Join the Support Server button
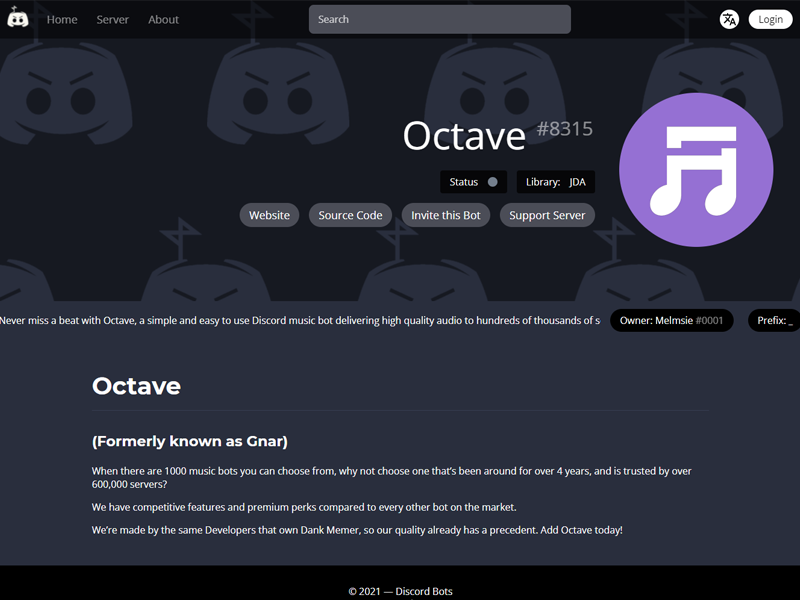Viewport: 800px width, 600px height. [547, 215]
